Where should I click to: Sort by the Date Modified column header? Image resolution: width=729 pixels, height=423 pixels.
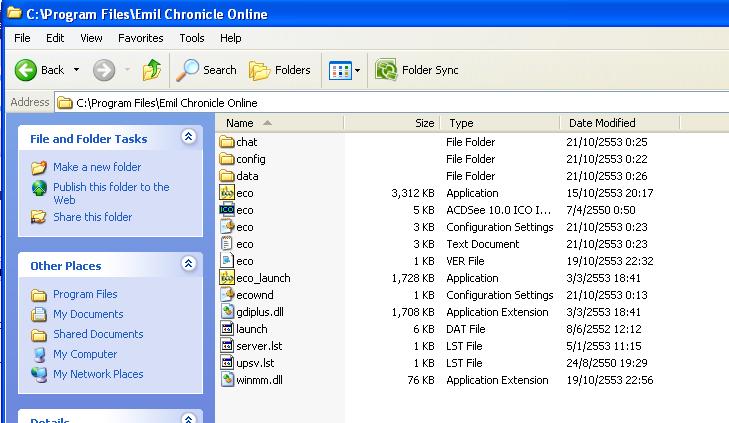tap(620, 123)
